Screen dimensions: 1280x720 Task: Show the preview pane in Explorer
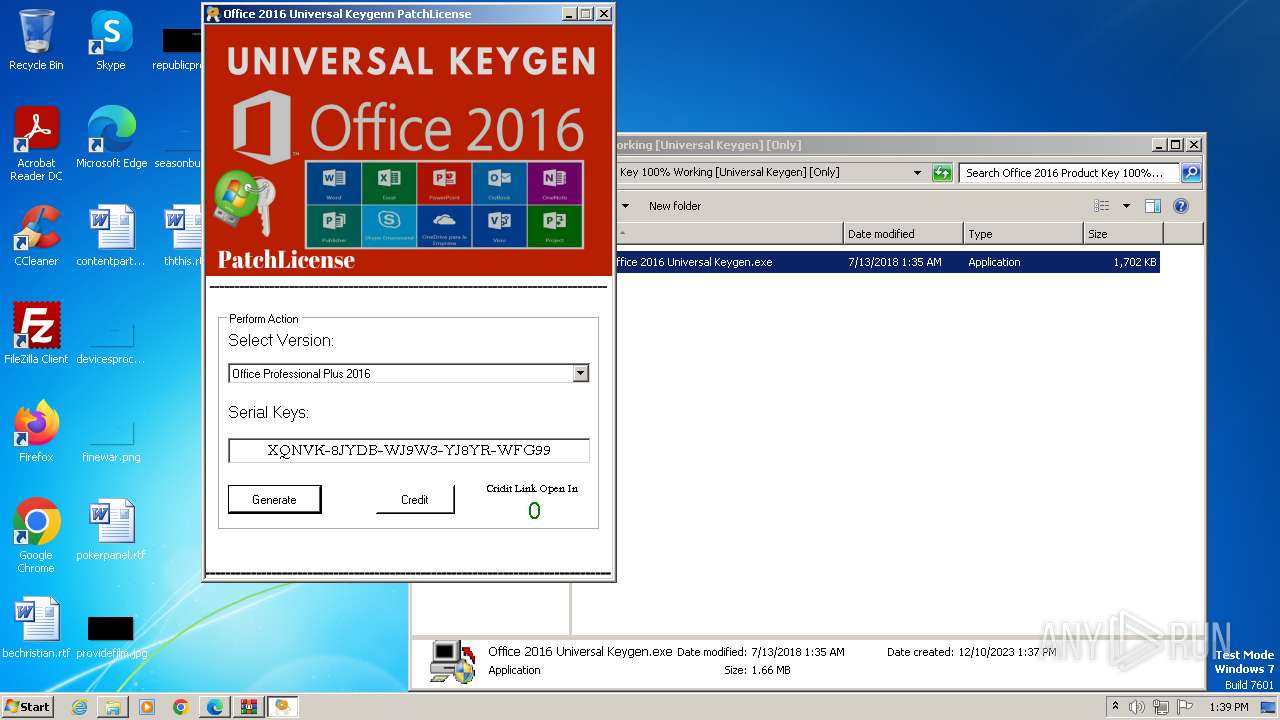click(x=1153, y=206)
